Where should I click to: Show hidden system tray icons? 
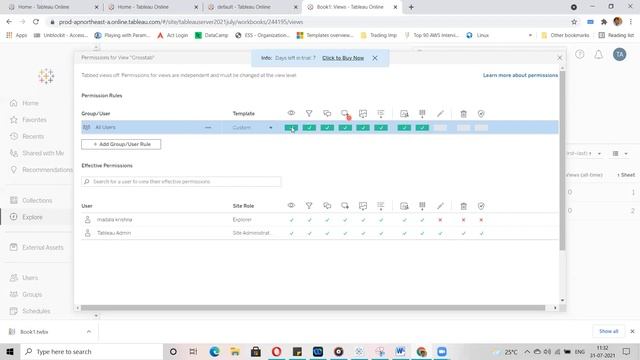coord(527,351)
